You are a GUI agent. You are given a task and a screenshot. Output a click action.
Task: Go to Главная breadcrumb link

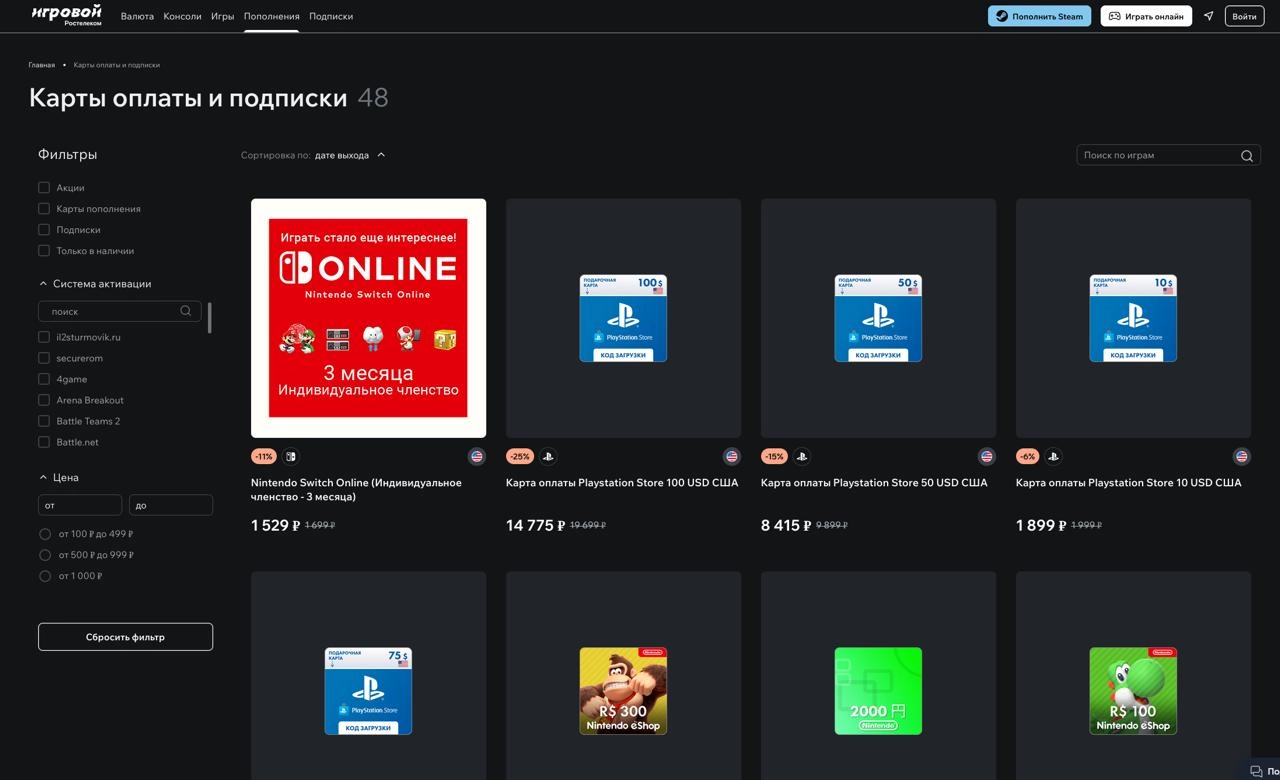click(42, 65)
